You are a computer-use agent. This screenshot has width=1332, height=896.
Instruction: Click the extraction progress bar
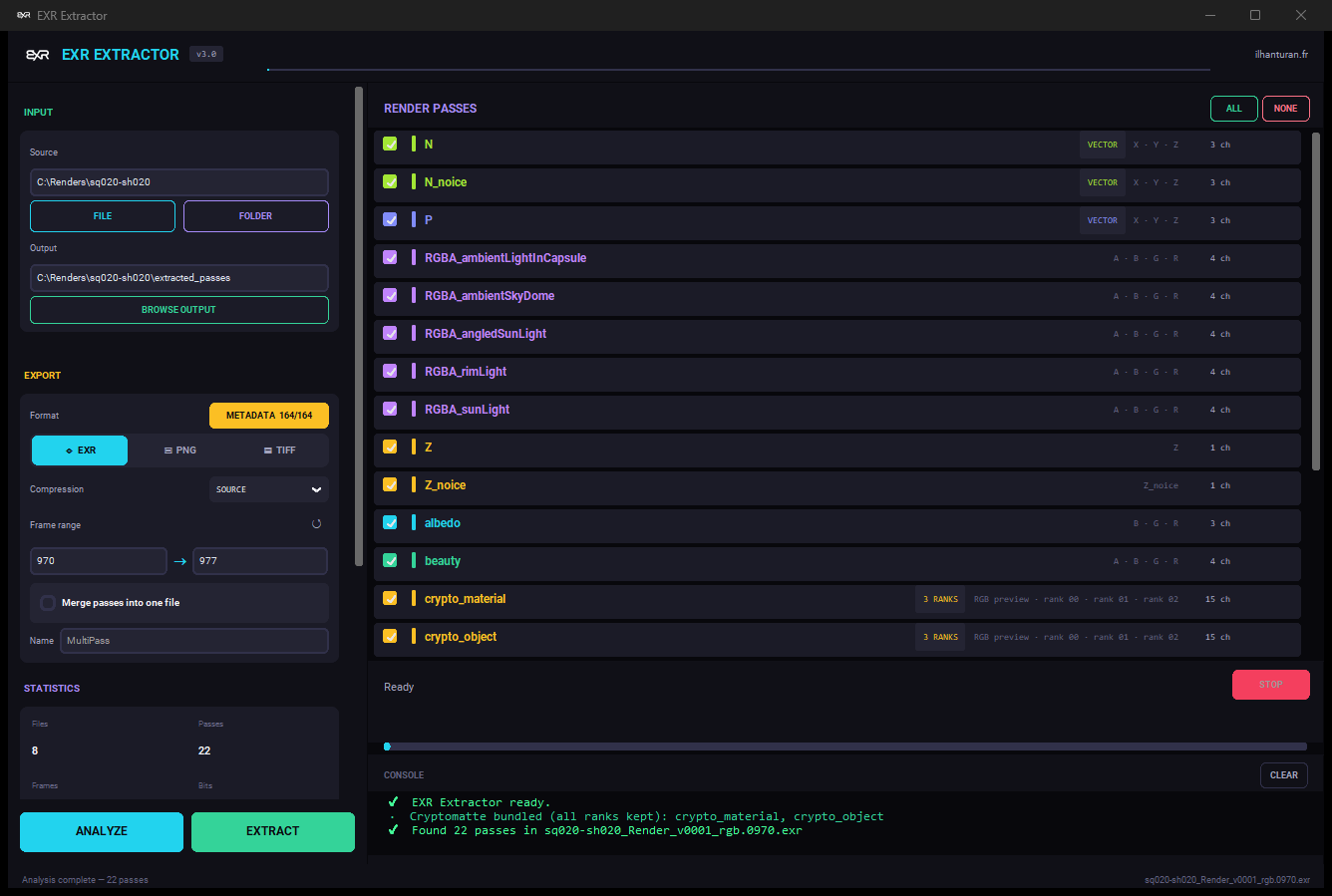[845, 747]
